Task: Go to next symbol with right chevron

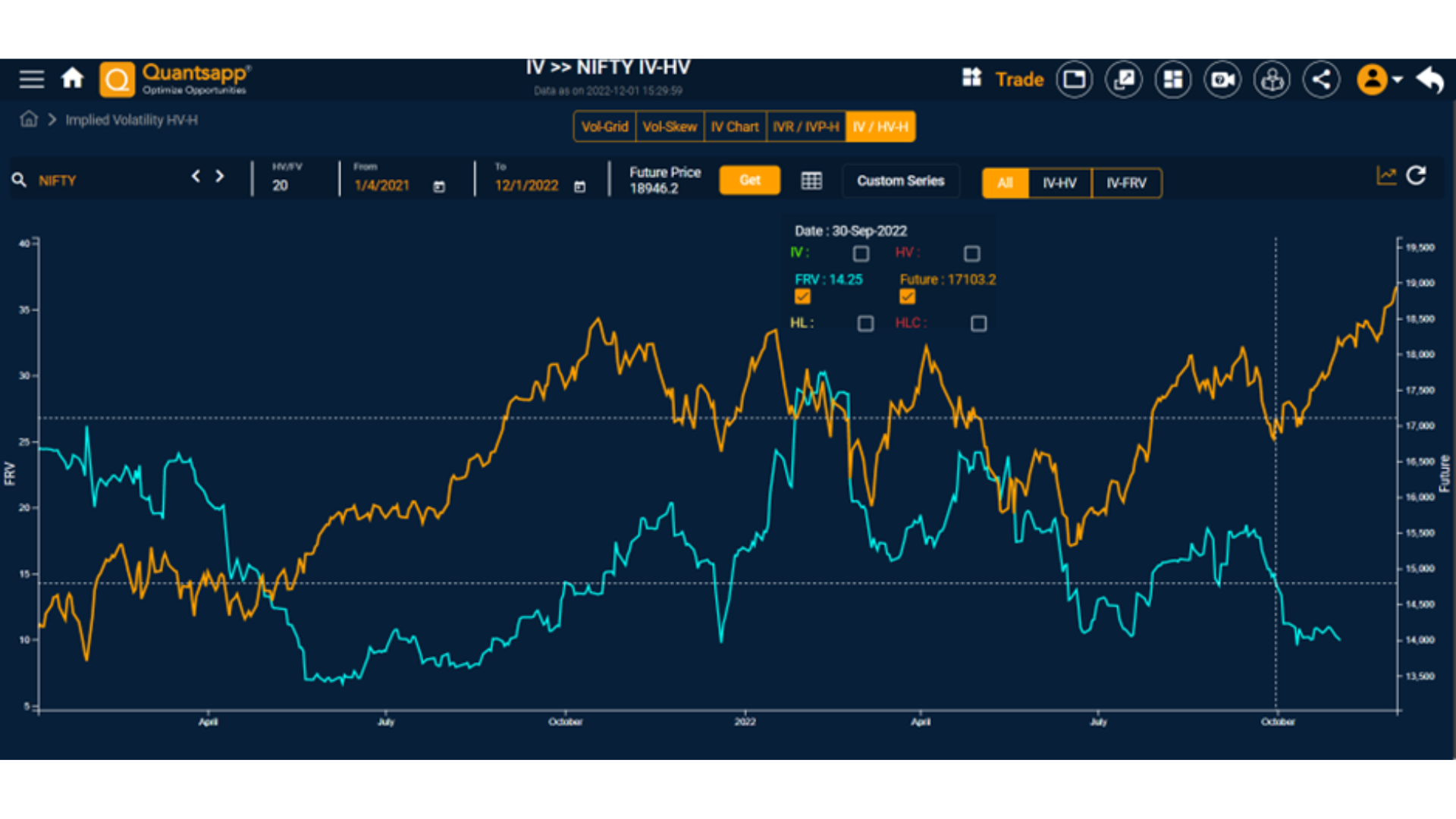Action: pos(220,176)
